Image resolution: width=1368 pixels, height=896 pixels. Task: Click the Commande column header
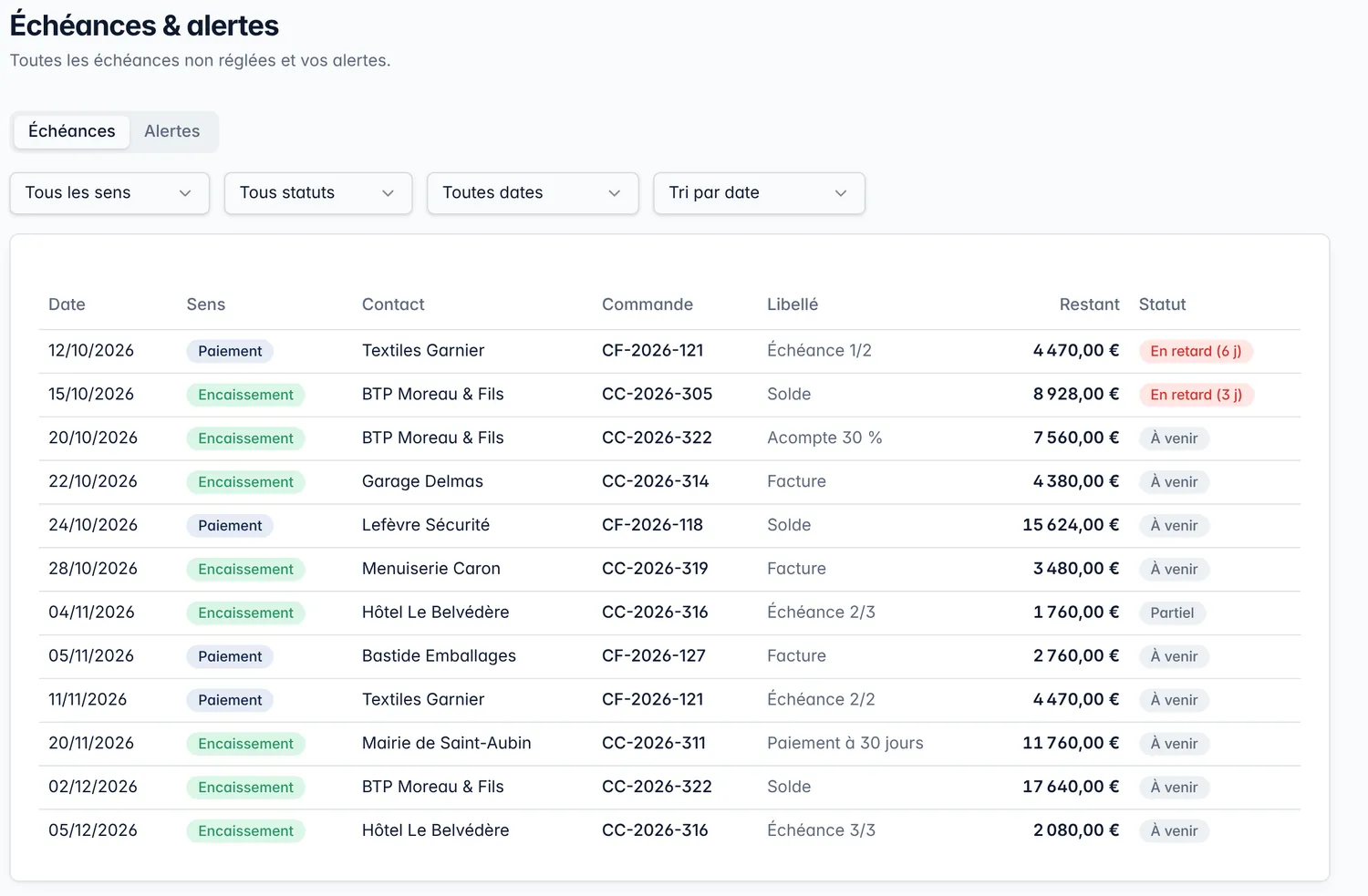click(x=648, y=304)
